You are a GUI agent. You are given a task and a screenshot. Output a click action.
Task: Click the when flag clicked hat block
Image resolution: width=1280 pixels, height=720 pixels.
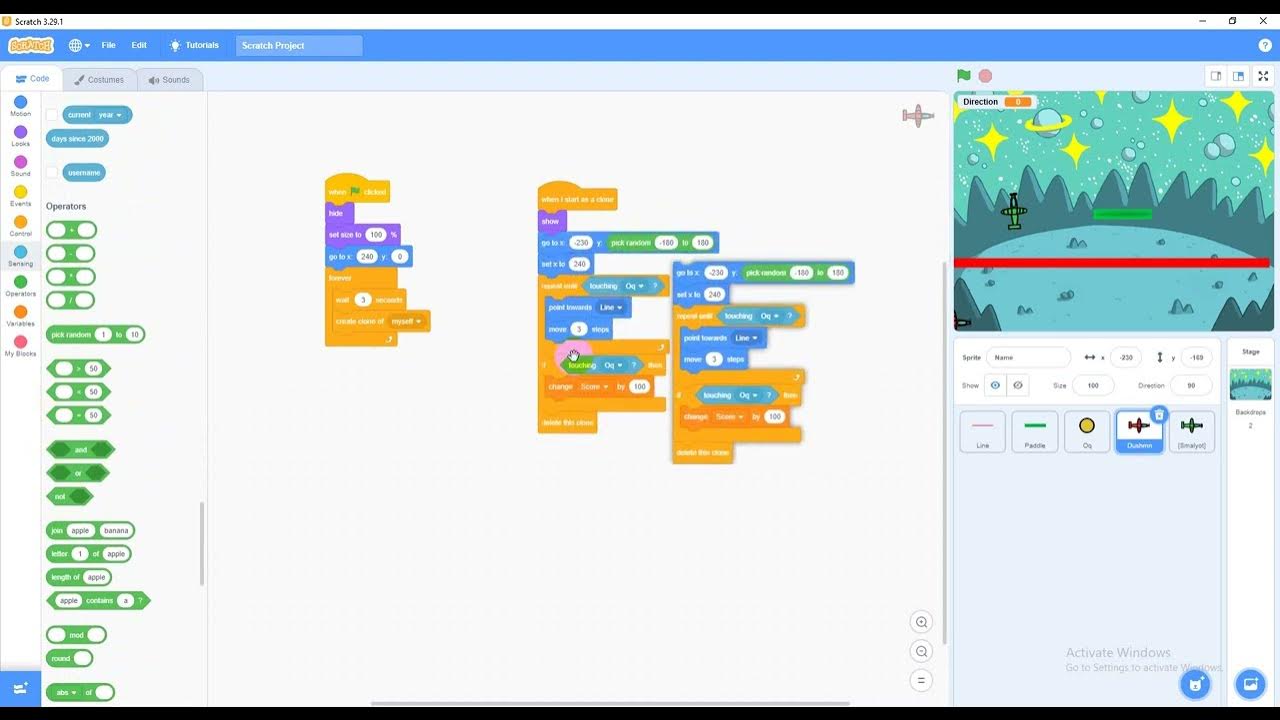[x=357, y=190]
